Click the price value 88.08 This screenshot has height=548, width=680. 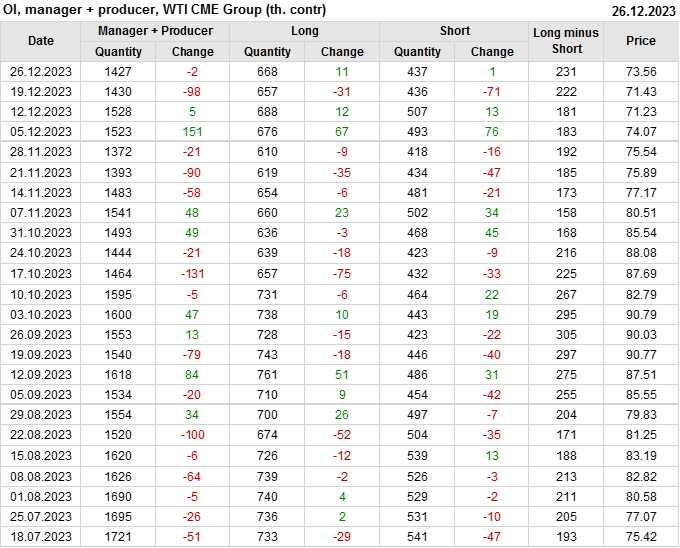(641, 253)
